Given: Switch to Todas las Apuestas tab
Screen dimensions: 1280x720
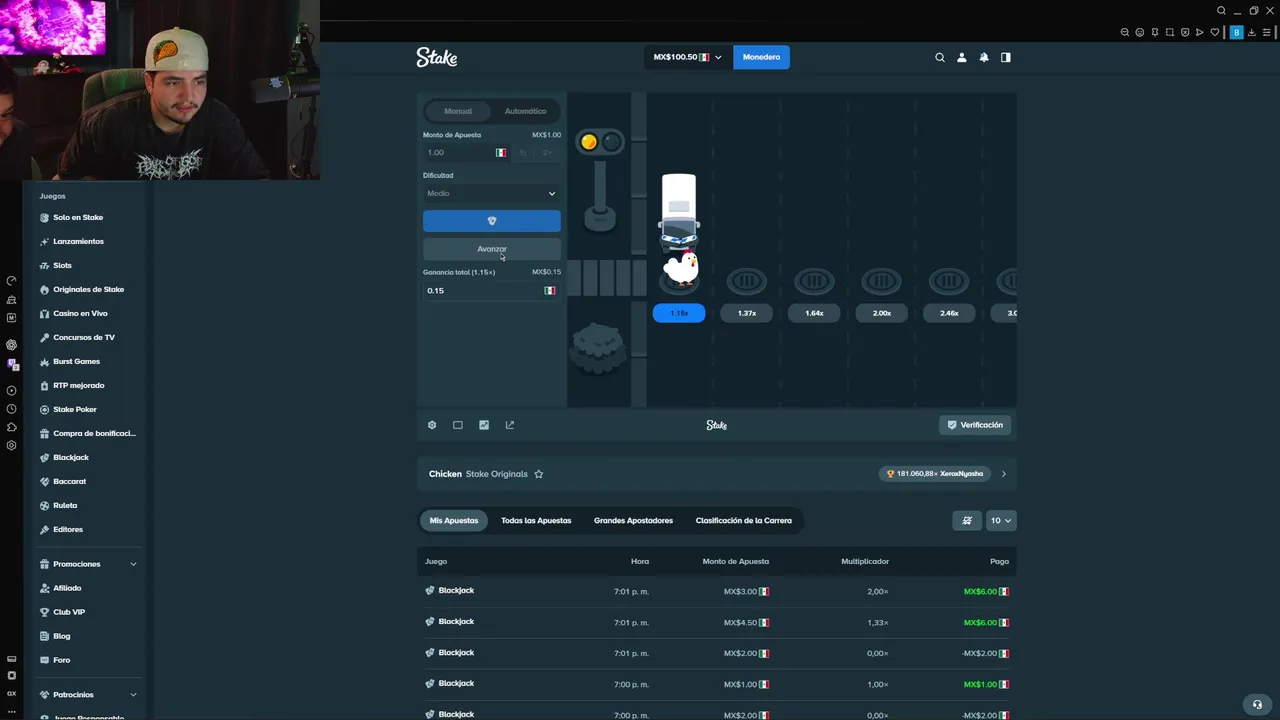Looking at the screenshot, I should [x=536, y=520].
